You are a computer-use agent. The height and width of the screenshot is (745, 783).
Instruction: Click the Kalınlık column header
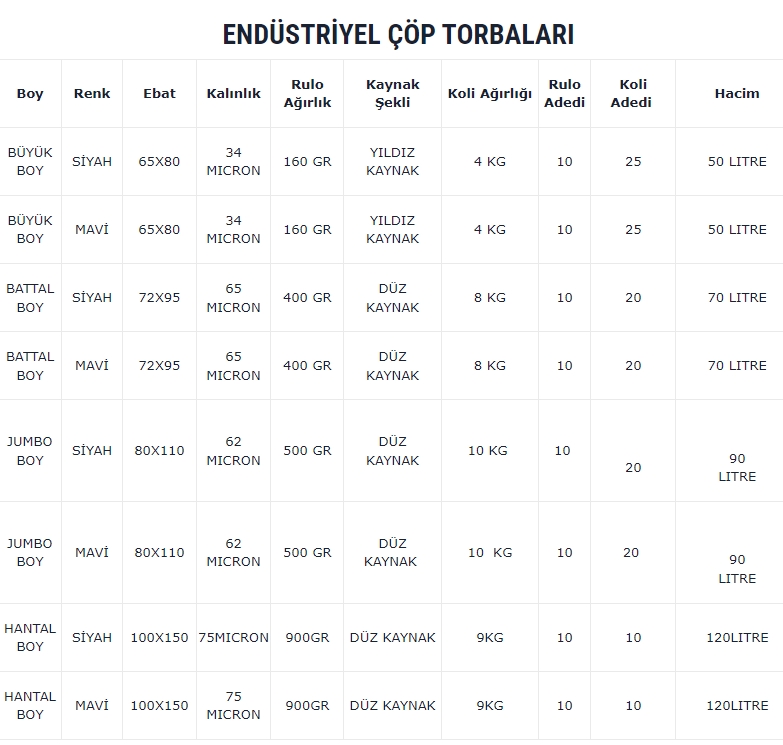pos(234,93)
